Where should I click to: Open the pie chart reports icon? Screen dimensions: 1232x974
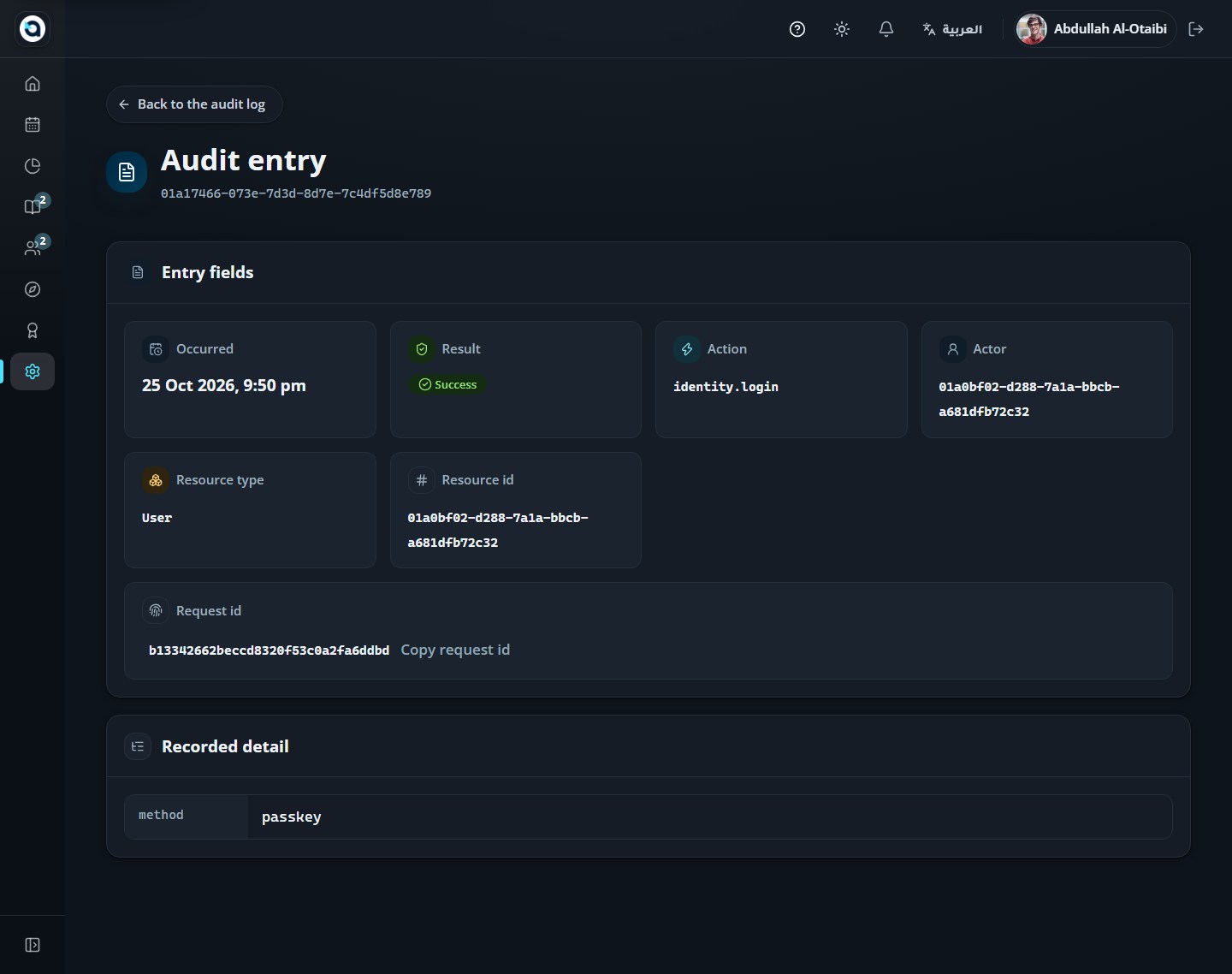(x=33, y=166)
